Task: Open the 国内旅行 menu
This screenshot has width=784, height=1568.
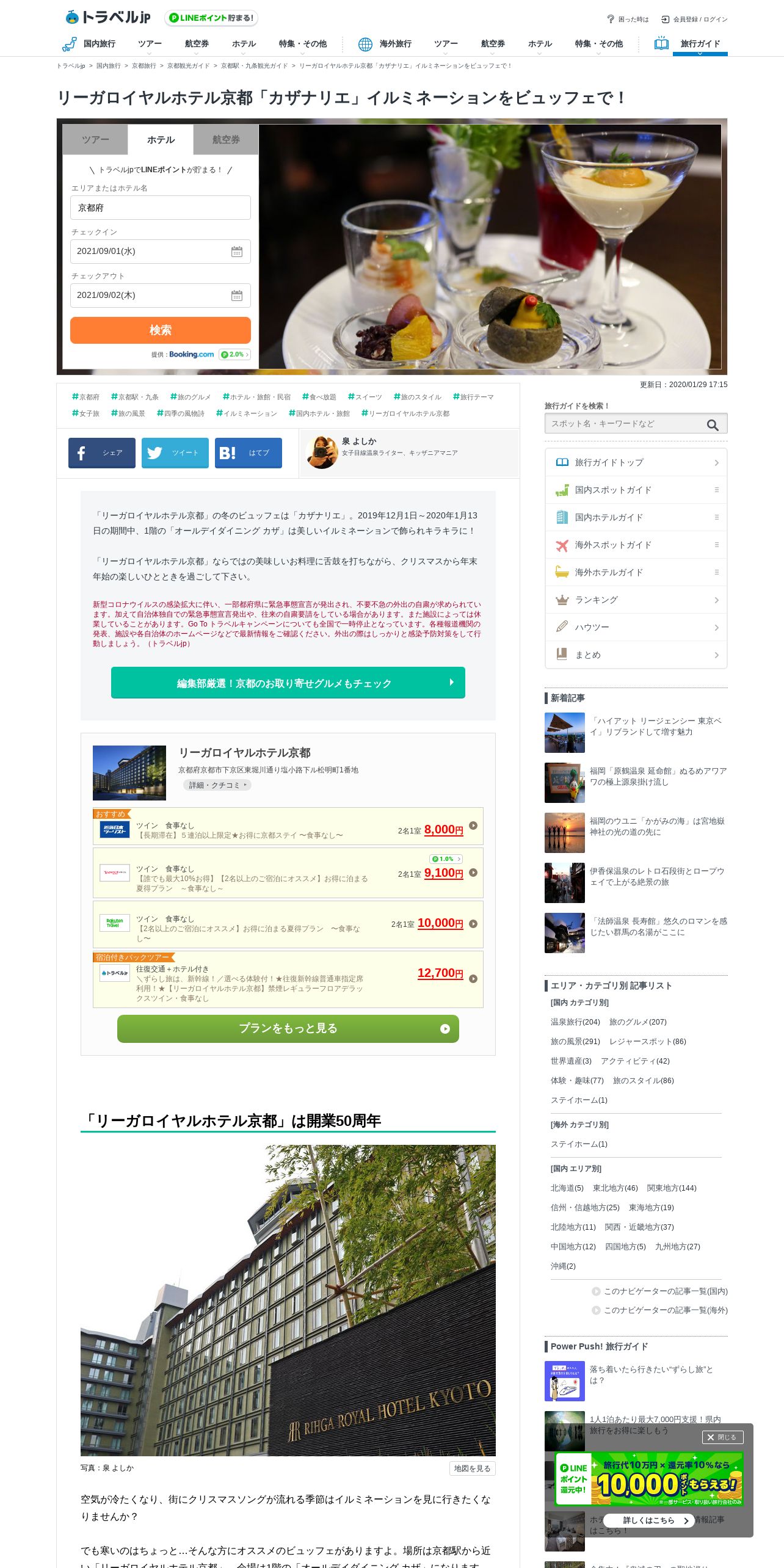Action: click(89, 44)
